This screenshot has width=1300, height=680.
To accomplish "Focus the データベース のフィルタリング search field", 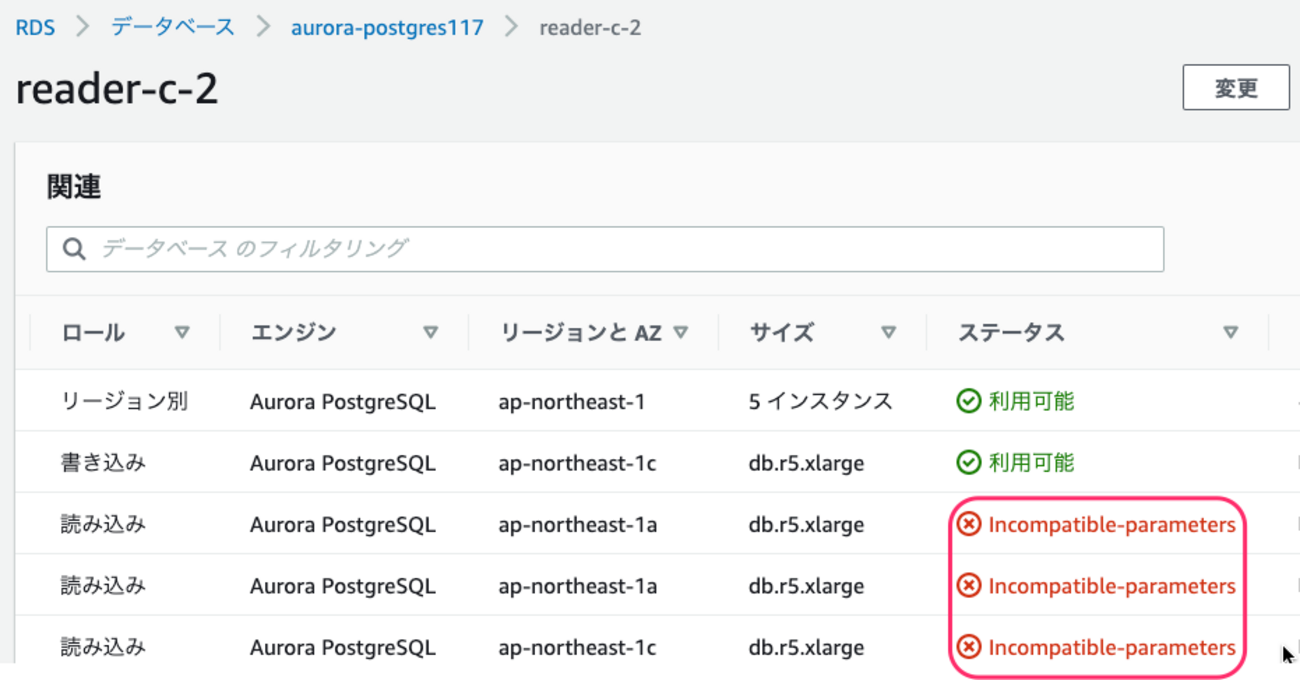I will (x=620, y=249).
